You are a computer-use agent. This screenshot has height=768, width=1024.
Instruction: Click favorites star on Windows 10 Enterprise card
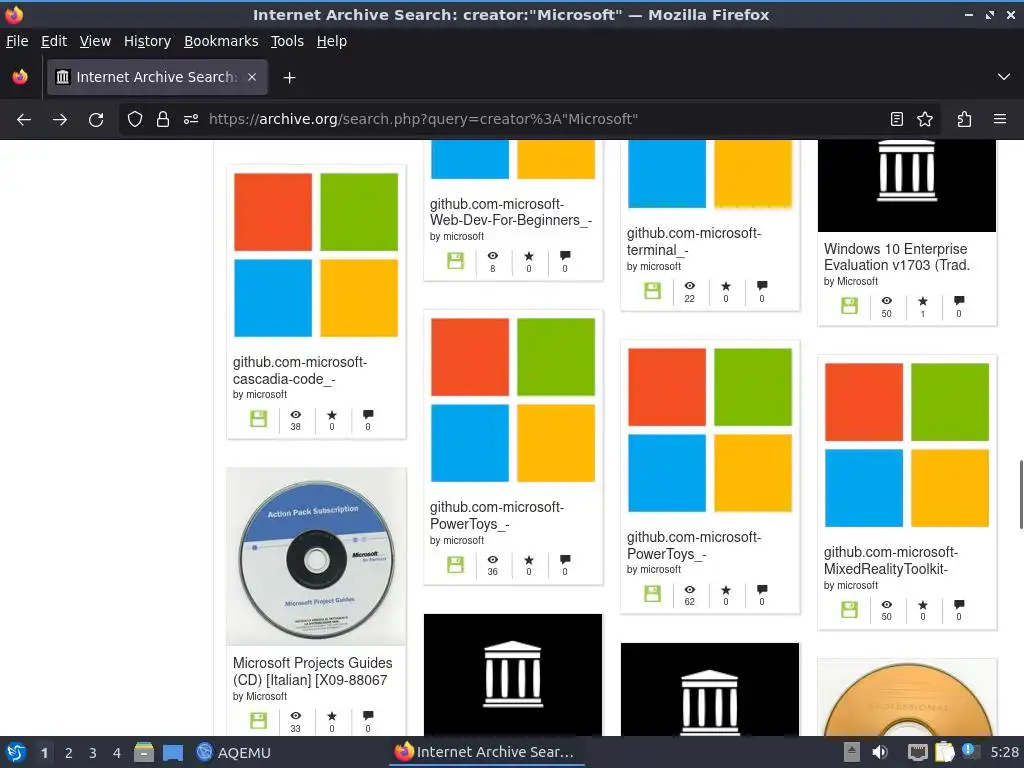pos(923,302)
